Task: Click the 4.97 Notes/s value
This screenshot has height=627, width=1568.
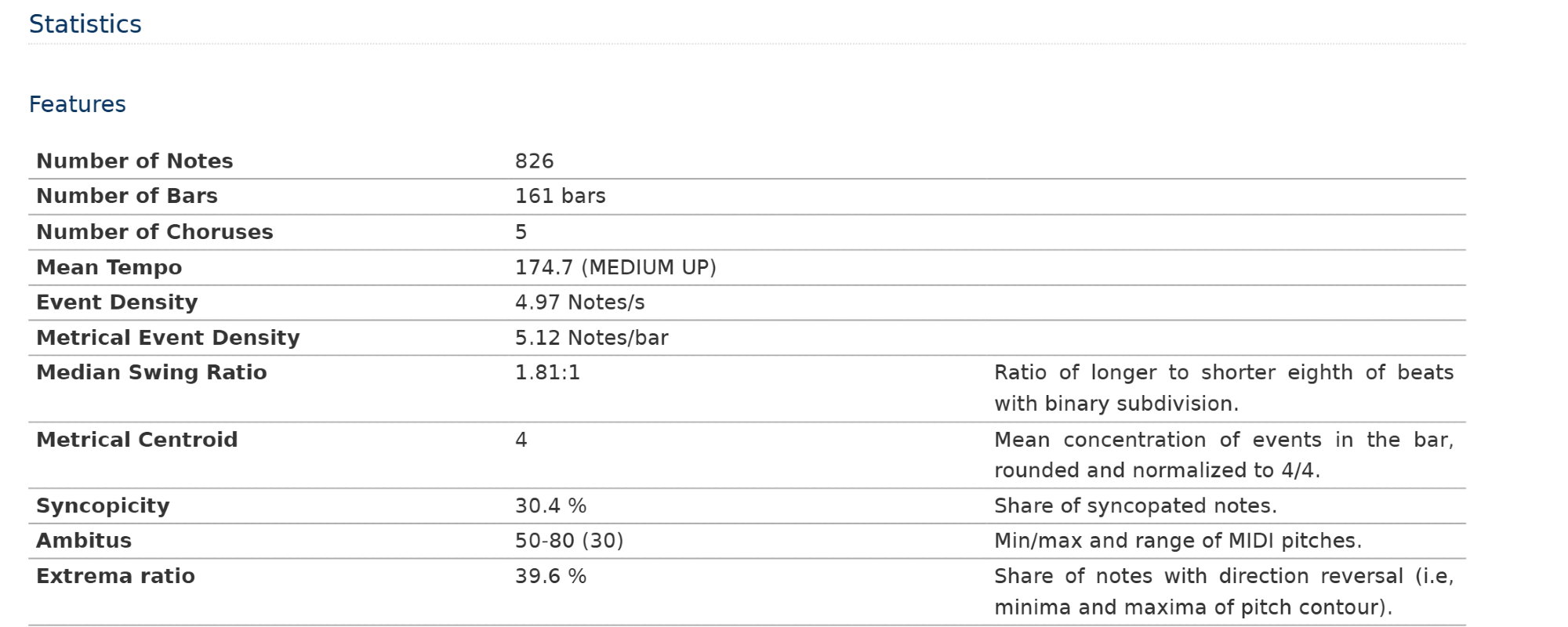Action: coord(580,303)
